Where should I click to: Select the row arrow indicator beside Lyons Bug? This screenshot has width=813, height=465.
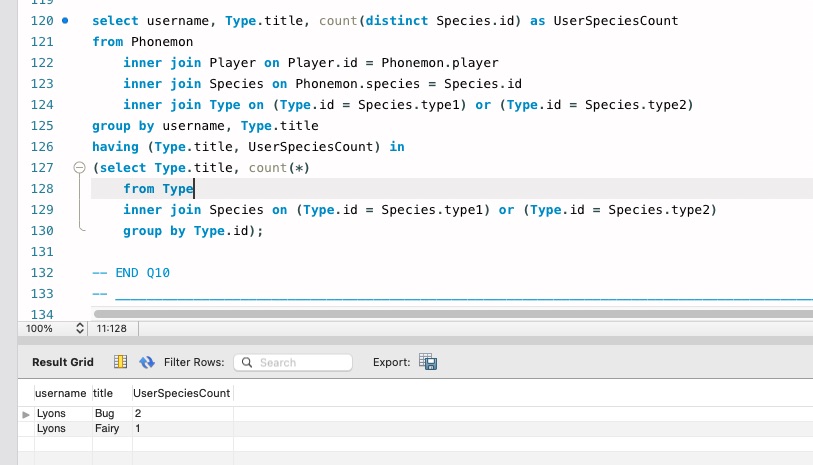26,413
